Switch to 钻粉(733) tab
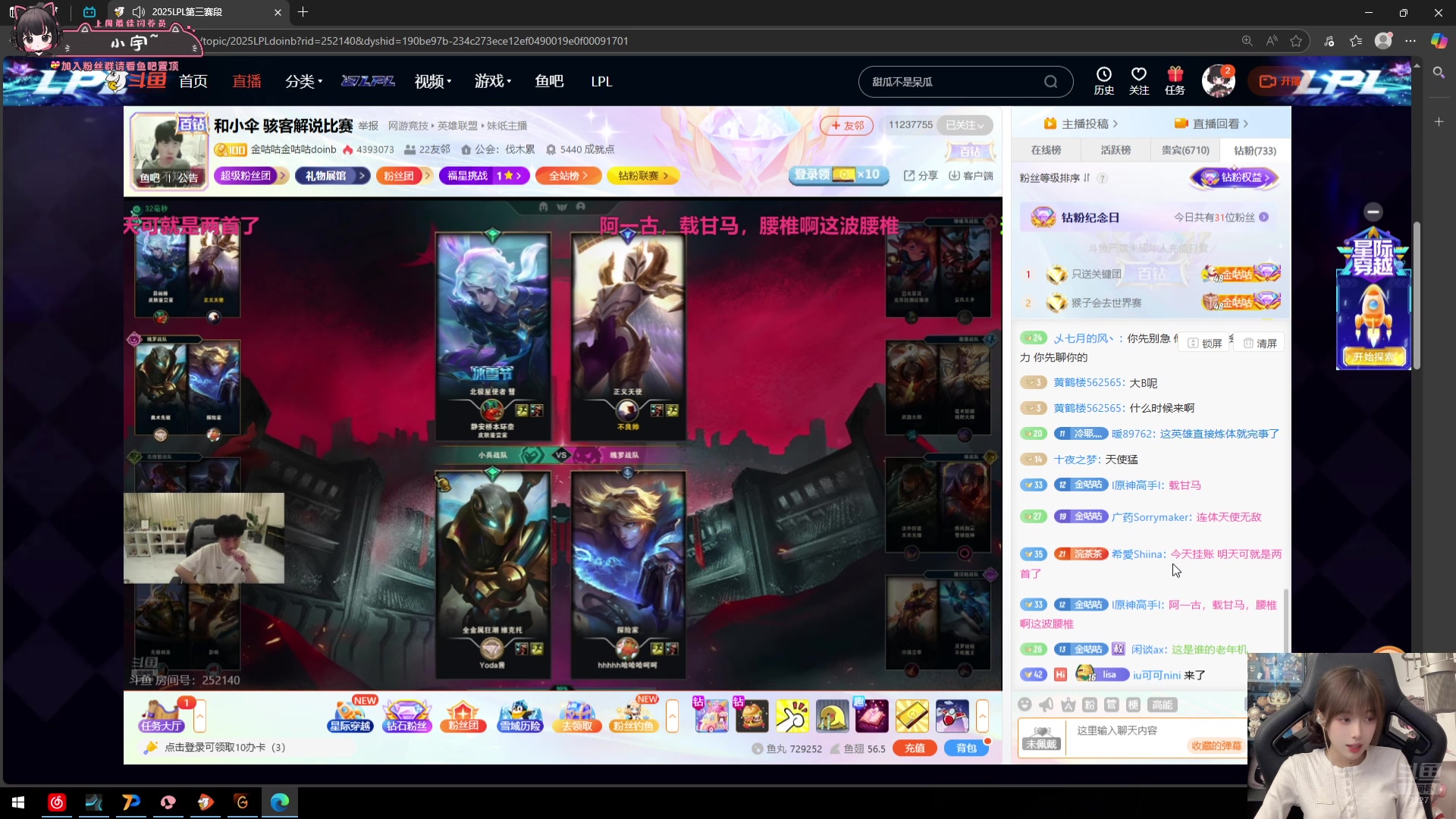Screen dimensions: 1456x819 (x=1254, y=150)
